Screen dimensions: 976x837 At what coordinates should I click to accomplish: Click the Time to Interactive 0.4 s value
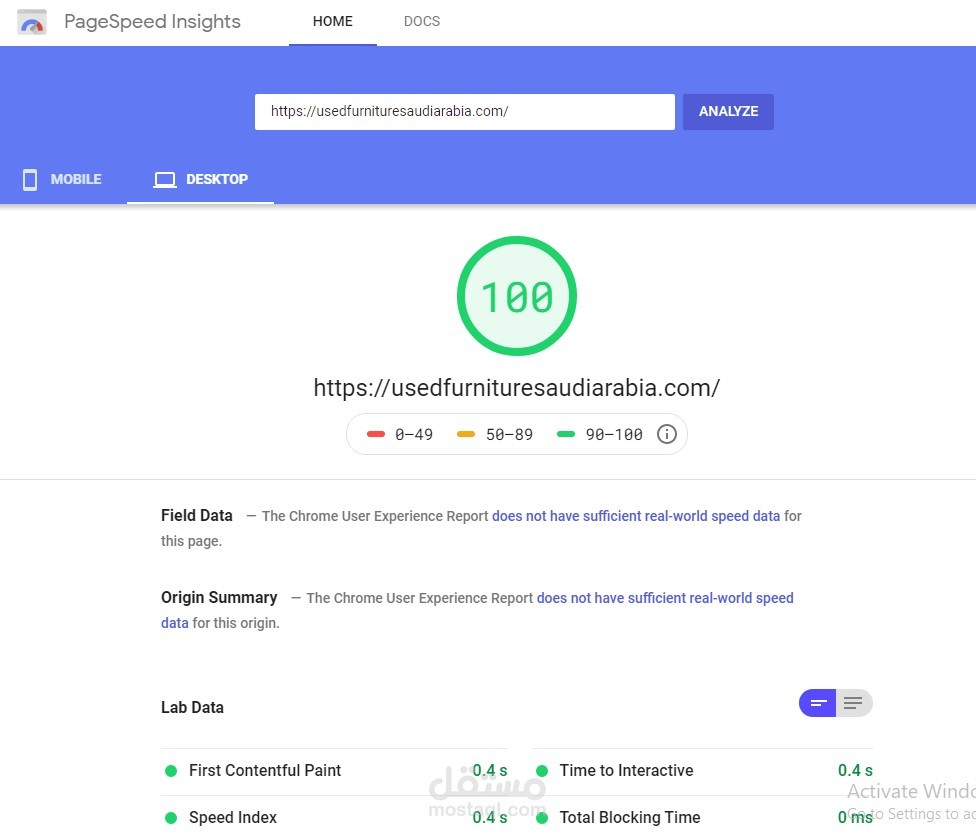click(855, 770)
